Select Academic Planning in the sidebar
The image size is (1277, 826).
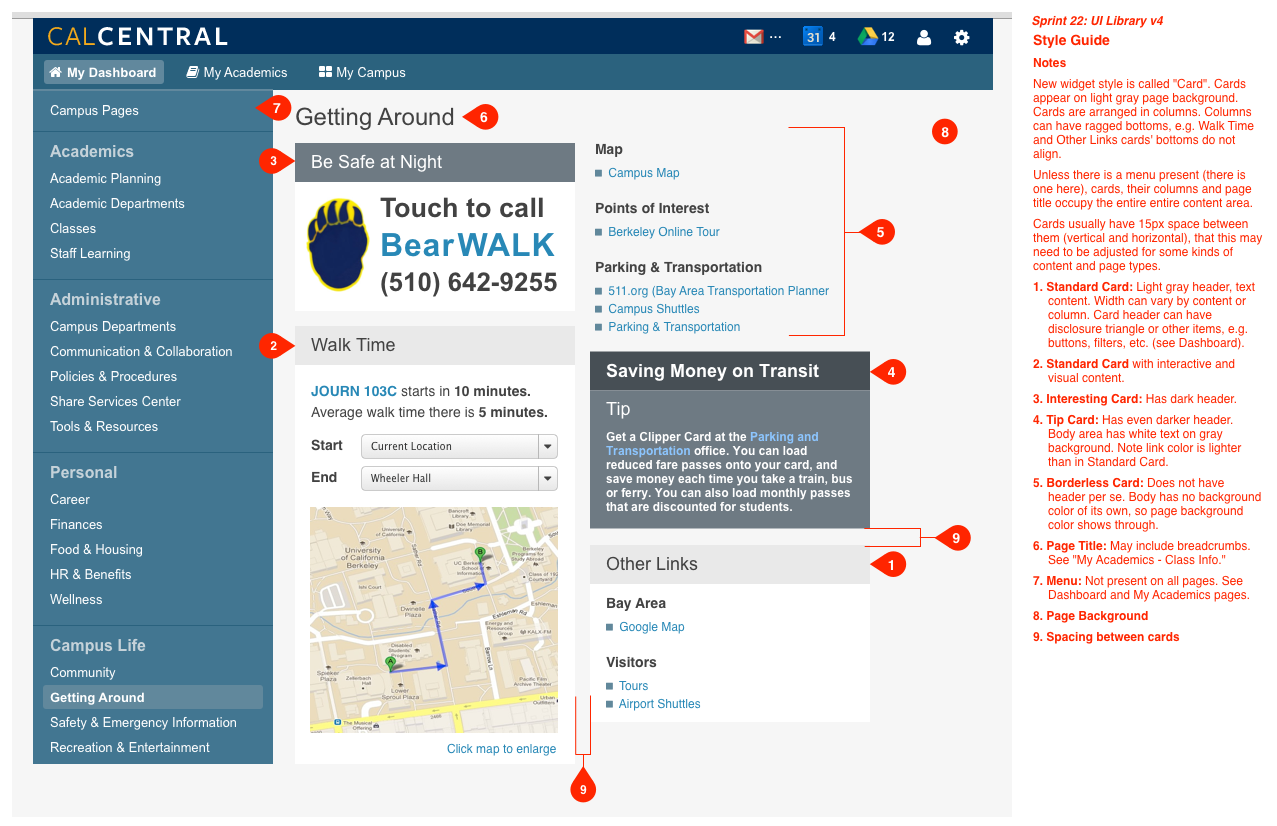pos(105,178)
